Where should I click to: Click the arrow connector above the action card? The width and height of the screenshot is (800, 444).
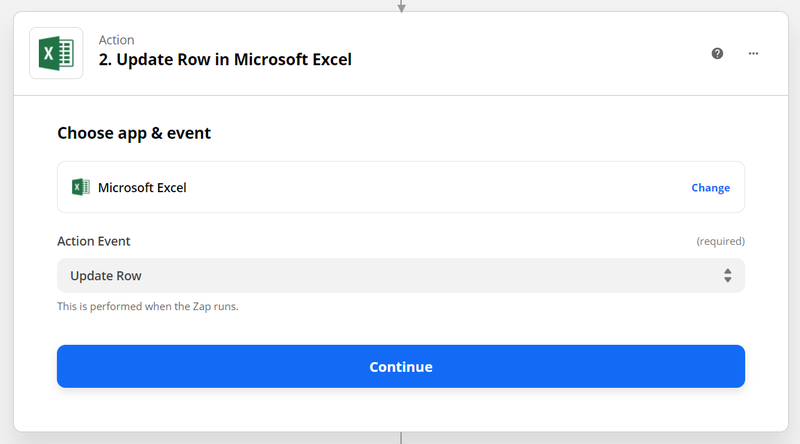pos(401,6)
